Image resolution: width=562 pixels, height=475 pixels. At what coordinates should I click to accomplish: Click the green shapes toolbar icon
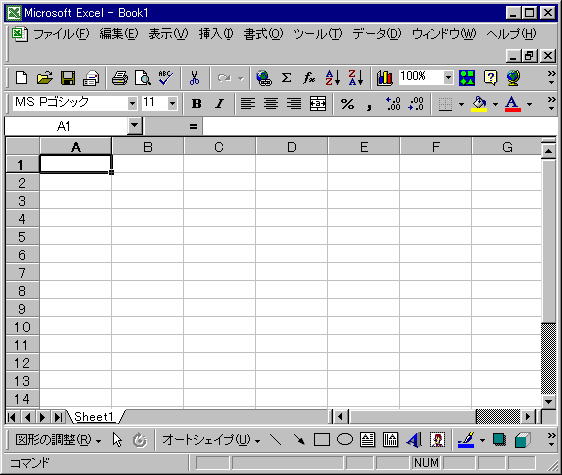pyautogui.click(x=467, y=78)
